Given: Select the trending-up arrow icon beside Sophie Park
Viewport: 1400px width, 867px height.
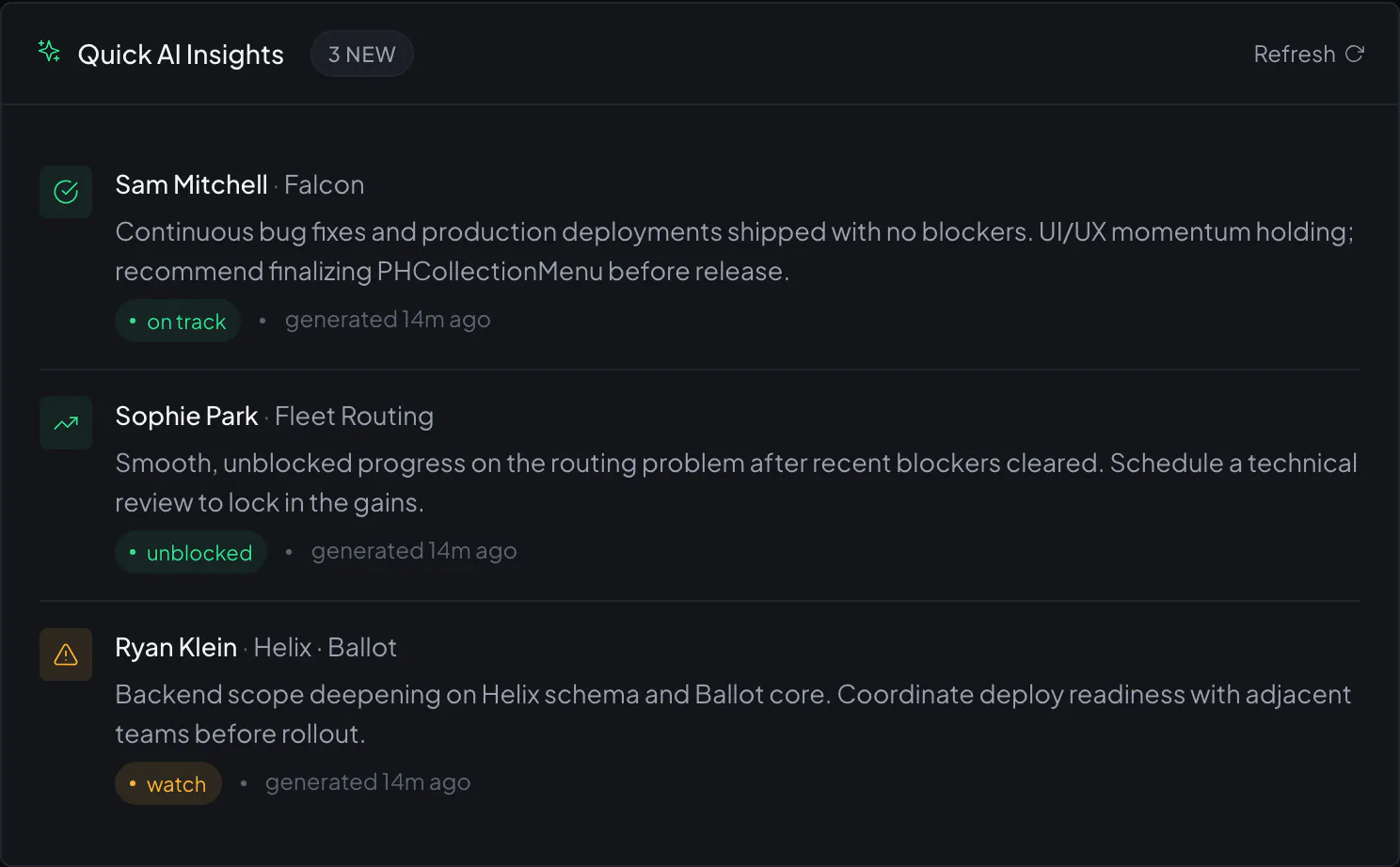Looking at the screenshot, I should (66, 423).
